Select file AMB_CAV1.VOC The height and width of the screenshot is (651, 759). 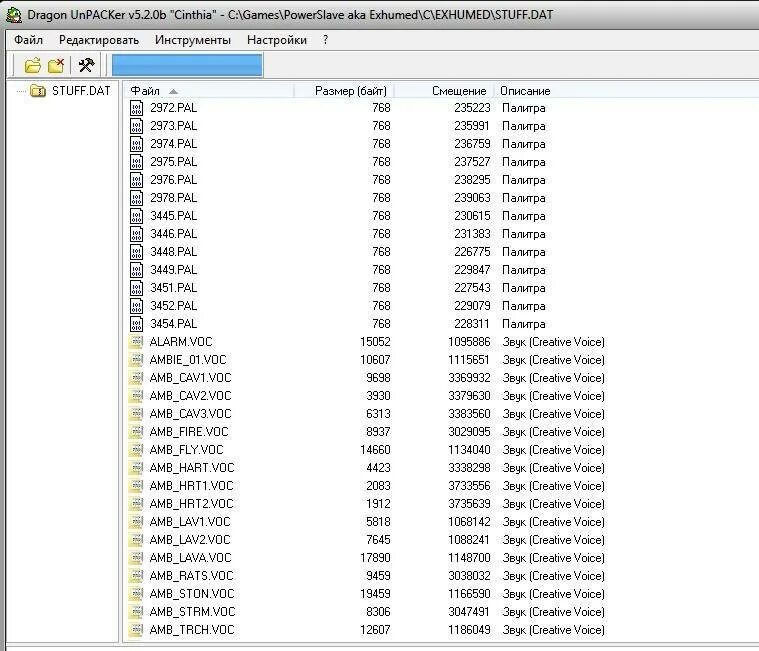pos(190,378)
